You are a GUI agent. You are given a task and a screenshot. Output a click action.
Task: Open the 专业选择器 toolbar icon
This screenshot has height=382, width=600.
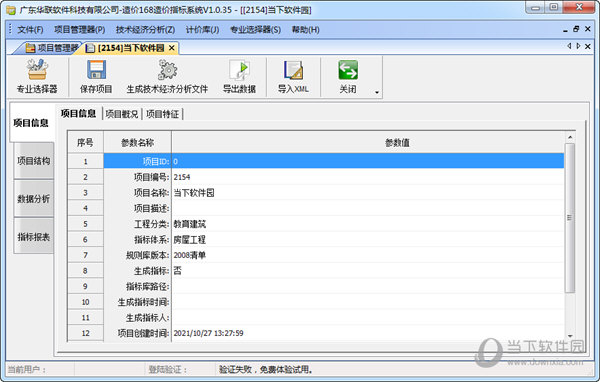37,70
